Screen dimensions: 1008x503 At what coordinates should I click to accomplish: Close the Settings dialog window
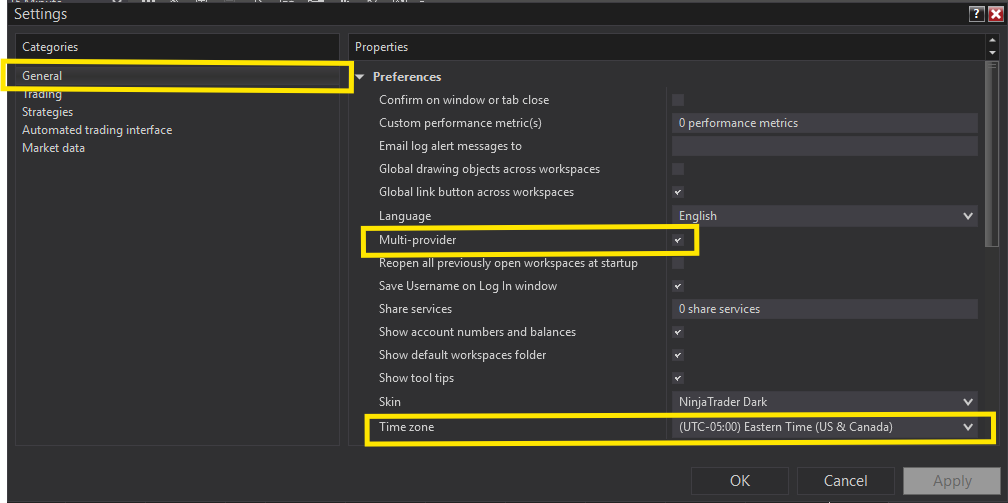[994, 14]
